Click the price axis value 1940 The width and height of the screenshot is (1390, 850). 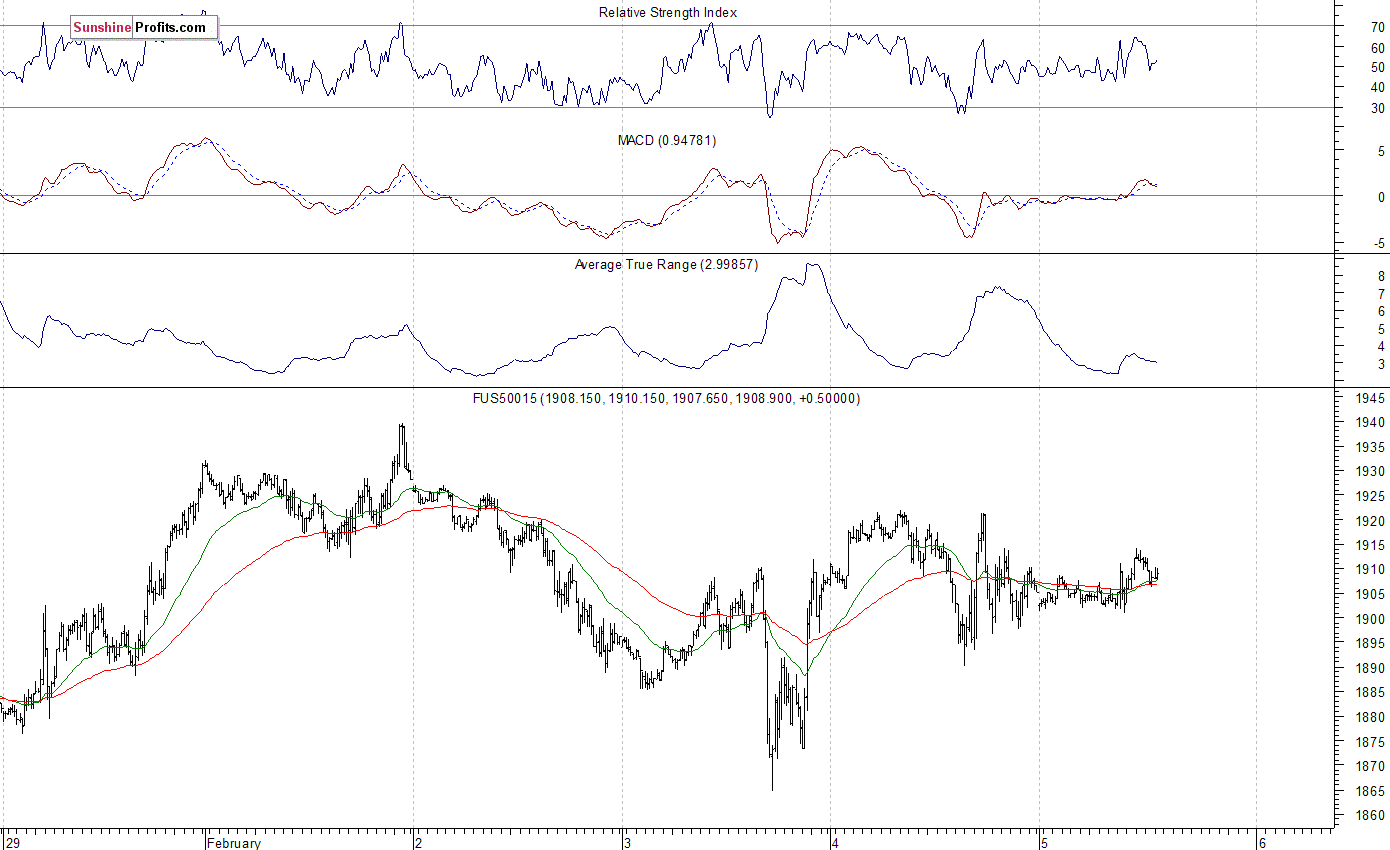[x=1372, y=423]
